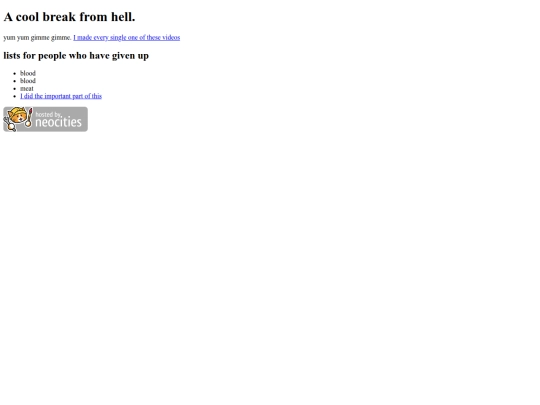Screen dimensions: 540x405
Task: Click the "neocities" wordmark in the badge
Action: pos(59,122)
